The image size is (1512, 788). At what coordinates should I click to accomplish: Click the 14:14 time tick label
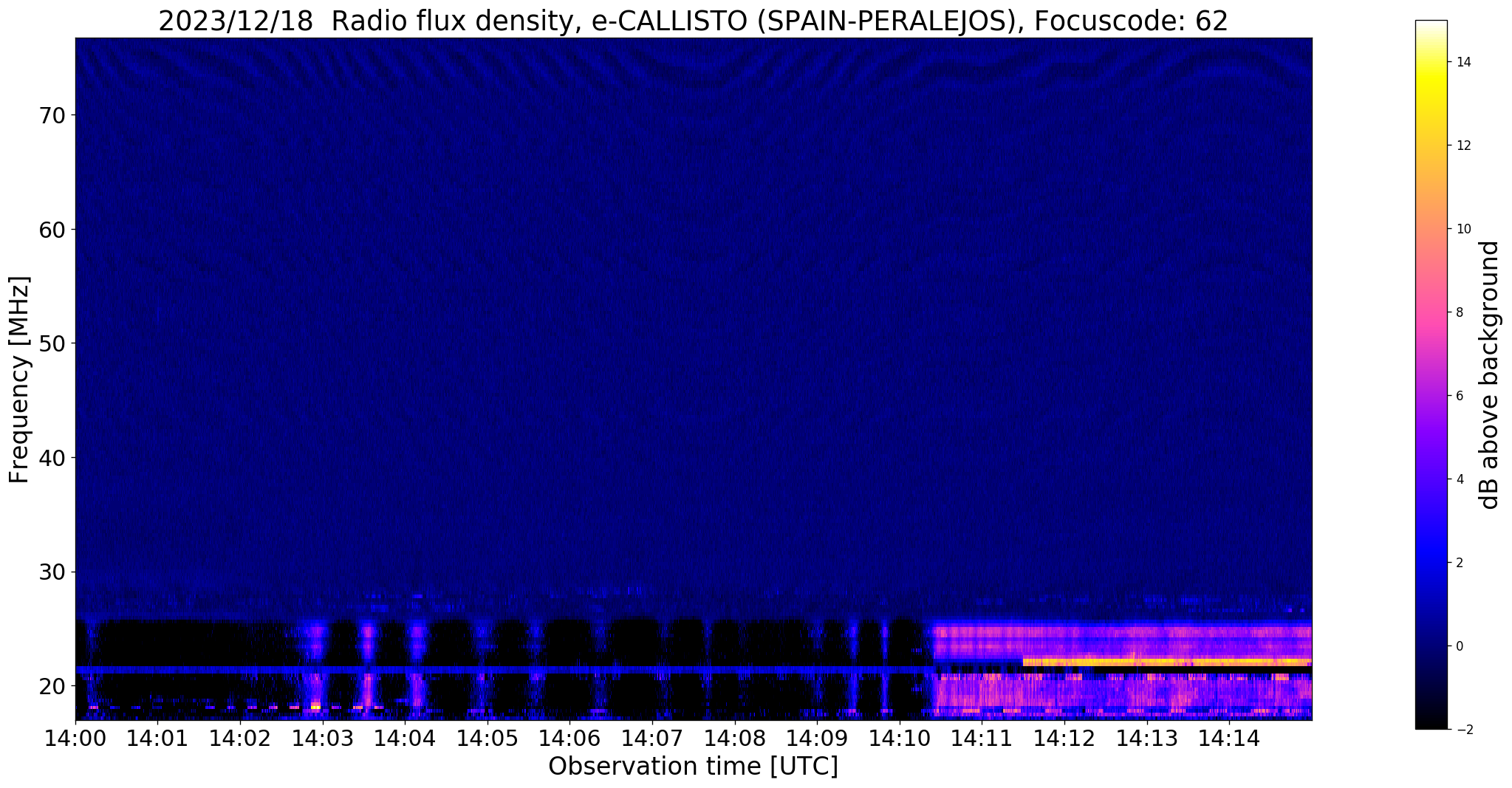[1229, 739]
